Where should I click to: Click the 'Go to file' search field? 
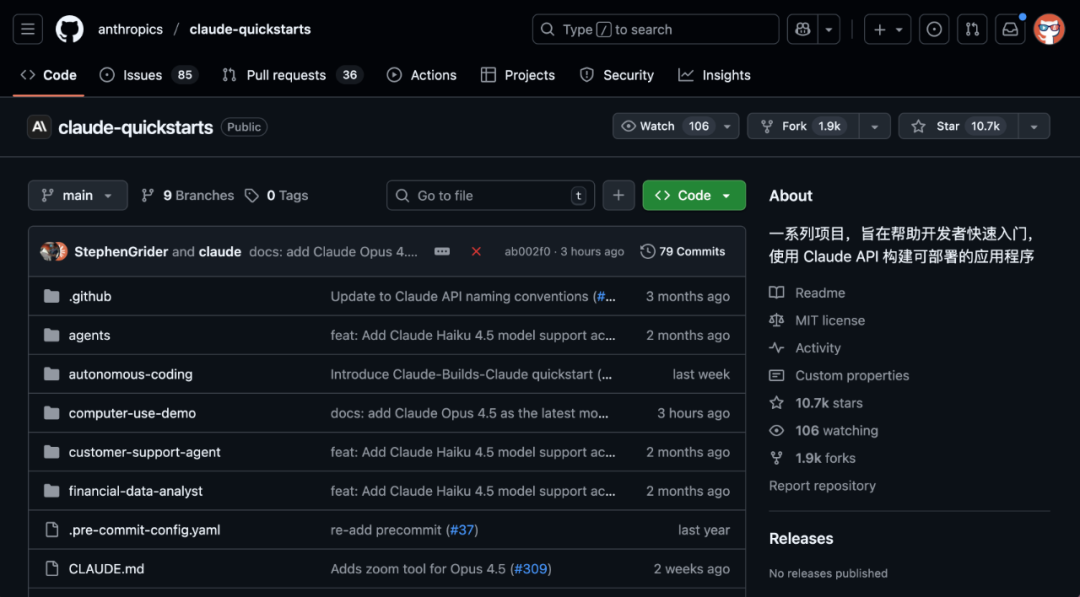[490, 196]
